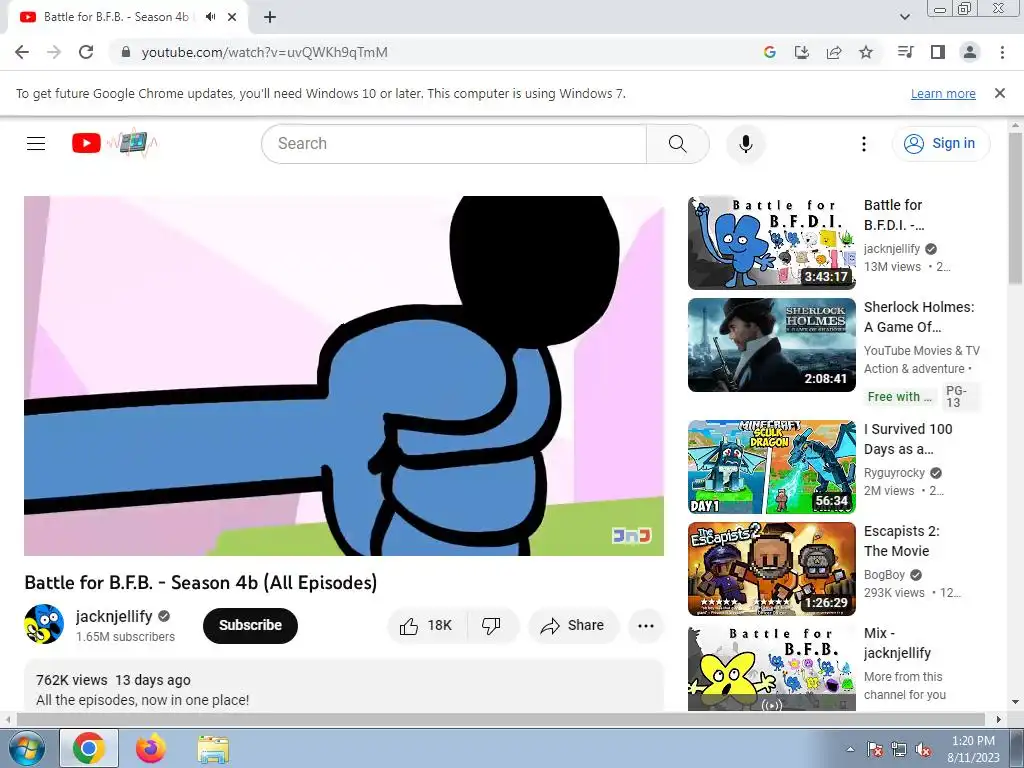Screen dimensions: 1024x768
Task: Open Windows Explorer from taskbar
Action: [x=213, y=748]
